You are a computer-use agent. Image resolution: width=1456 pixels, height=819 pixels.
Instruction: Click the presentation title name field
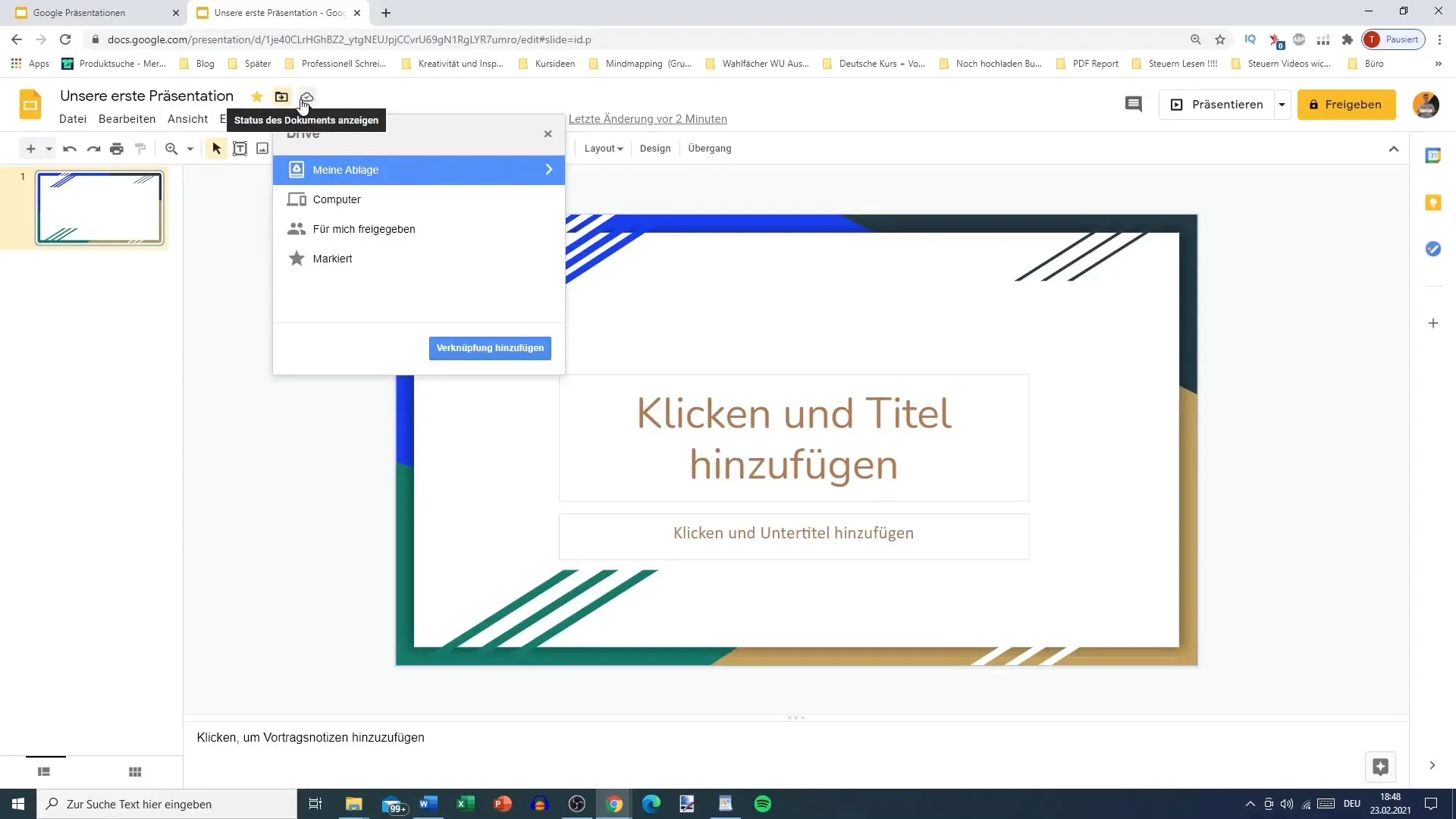coord(147,96)
